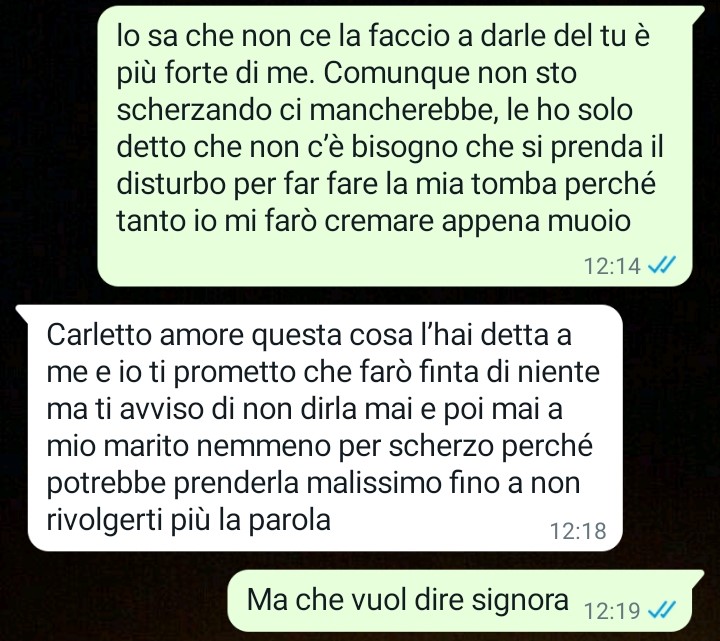720x641 pixels.
Task: Click the blue read ticks beside 12:14
Action: 662,265
